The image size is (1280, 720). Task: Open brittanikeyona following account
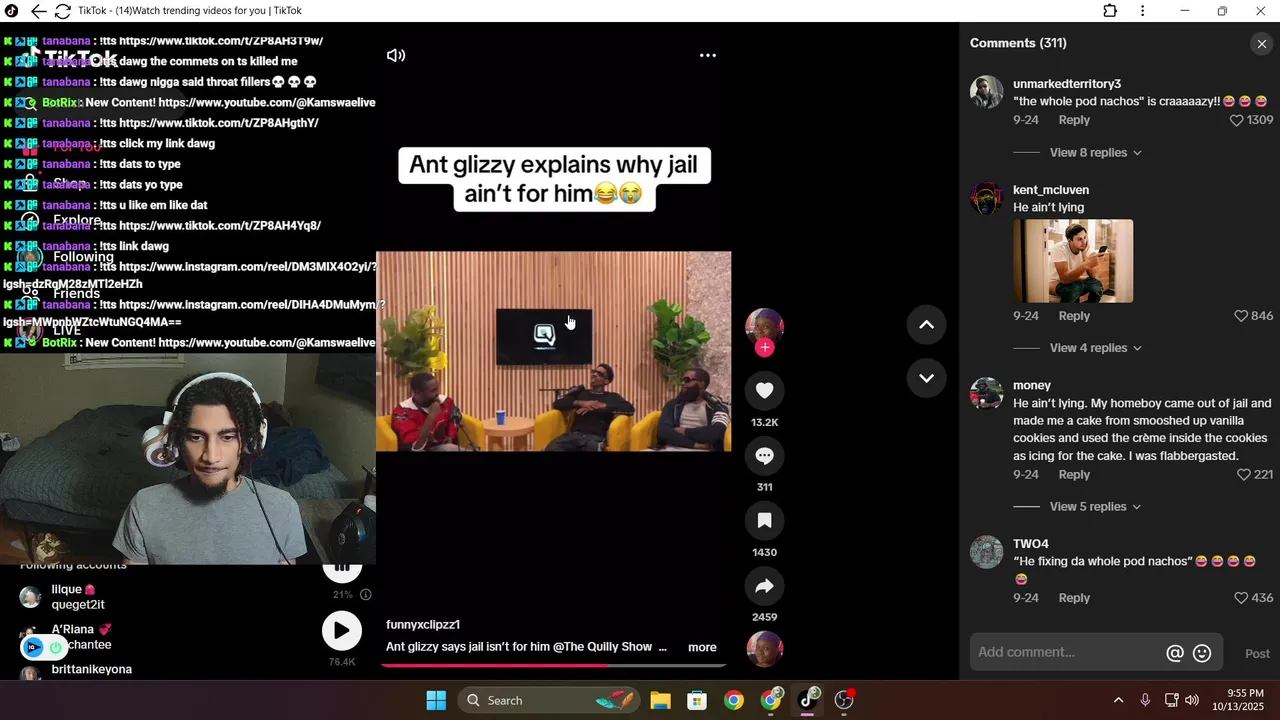[91, 670]
